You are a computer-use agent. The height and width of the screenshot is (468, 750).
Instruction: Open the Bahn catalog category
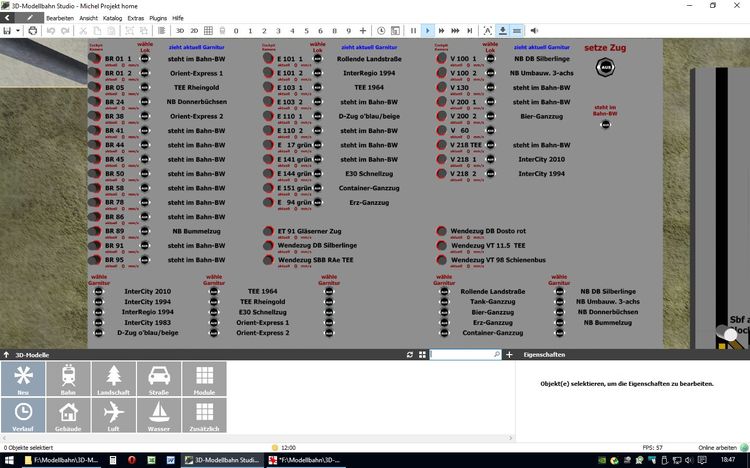pos(68,379)
